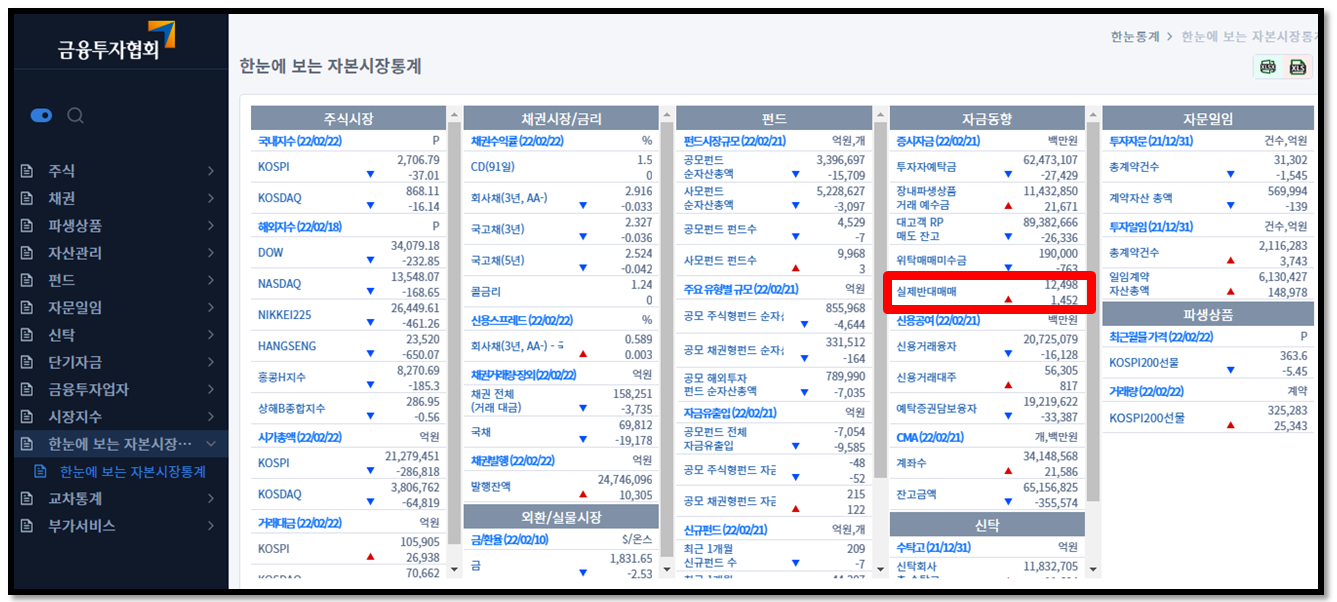
Task: Open 투자자예탁금 link
Action: pyautogui.click(x=926, y=167)
